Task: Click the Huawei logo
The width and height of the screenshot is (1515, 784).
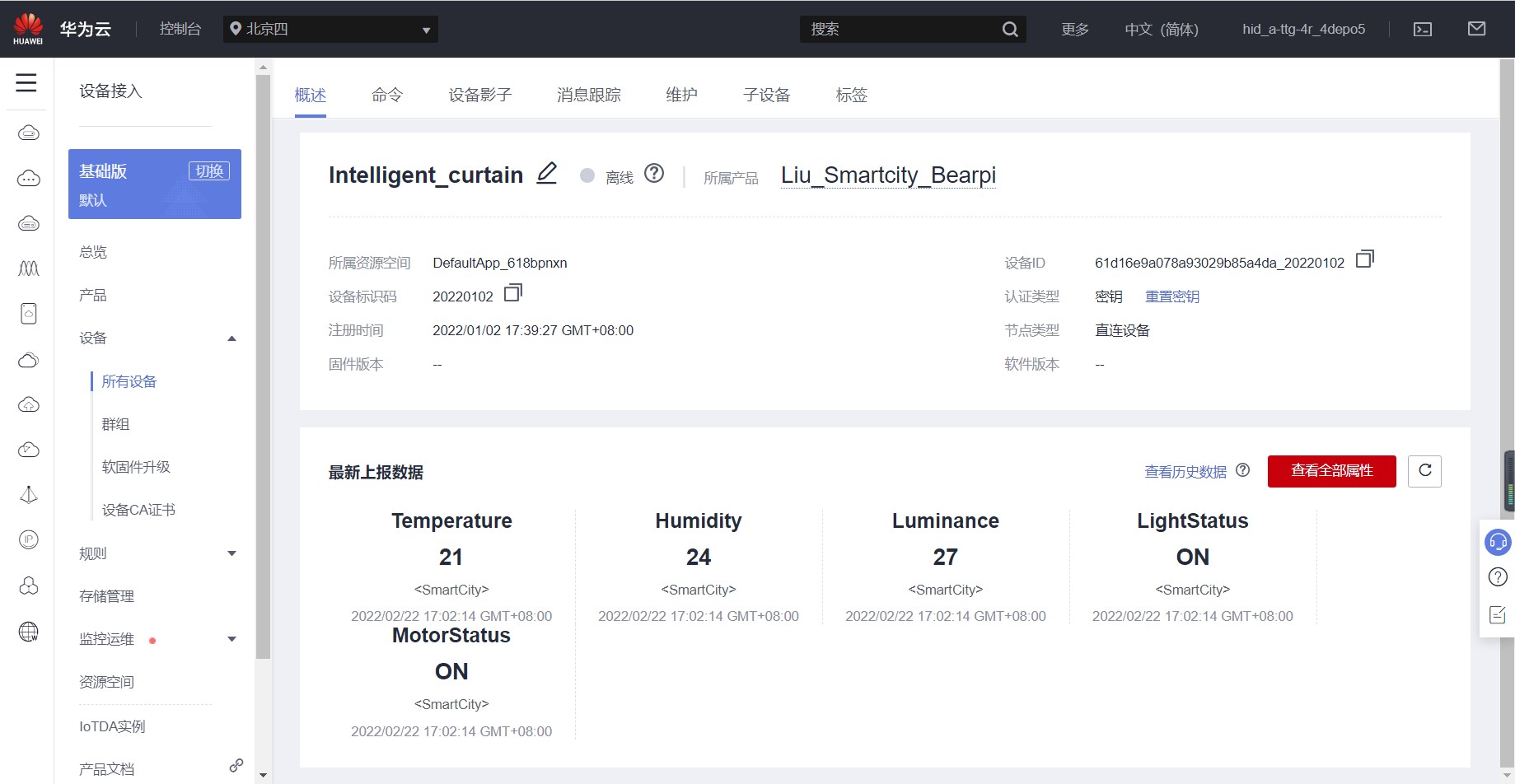Action: [28, 29]
